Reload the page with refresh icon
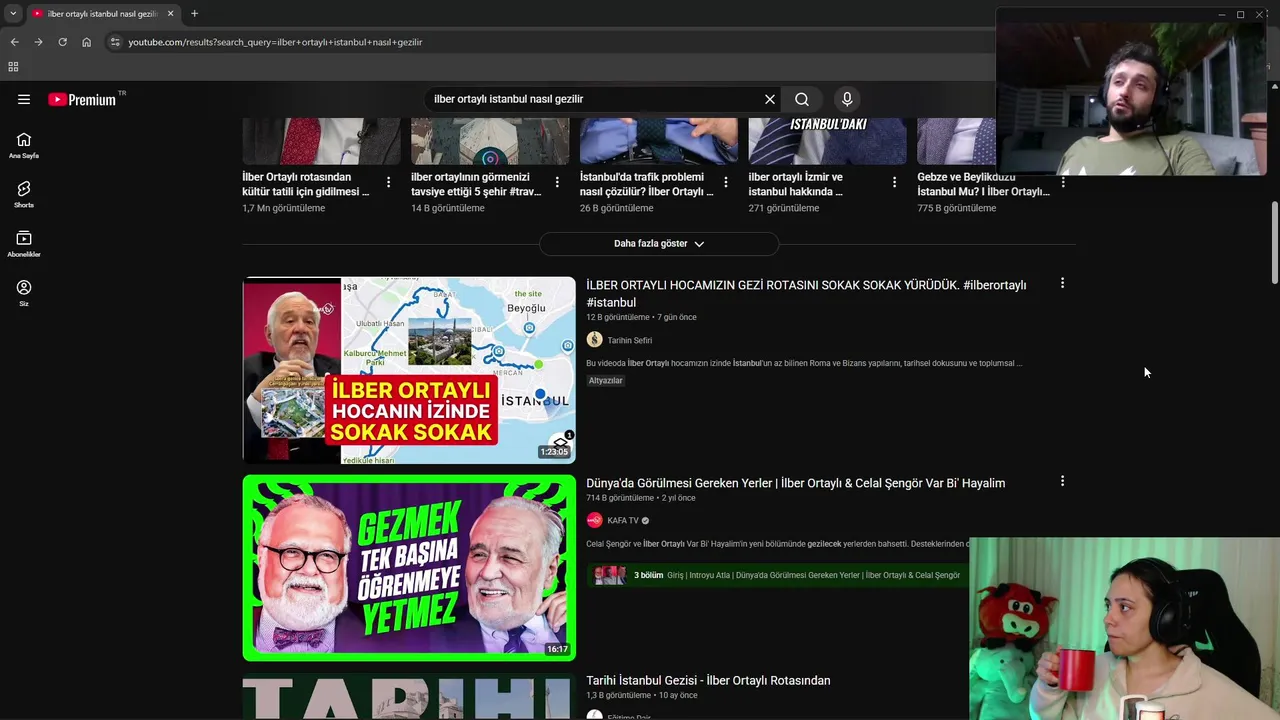 pos(62,42)
